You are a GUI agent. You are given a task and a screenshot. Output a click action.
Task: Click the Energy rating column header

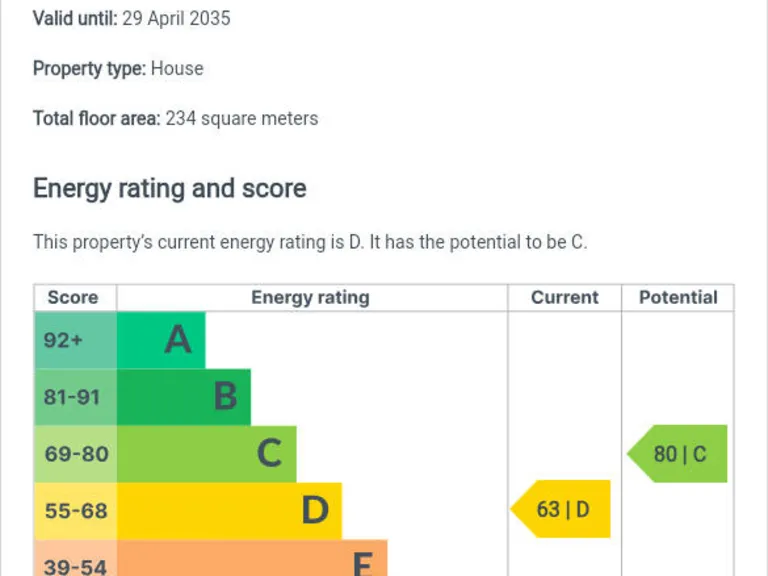tap(311, 297)
